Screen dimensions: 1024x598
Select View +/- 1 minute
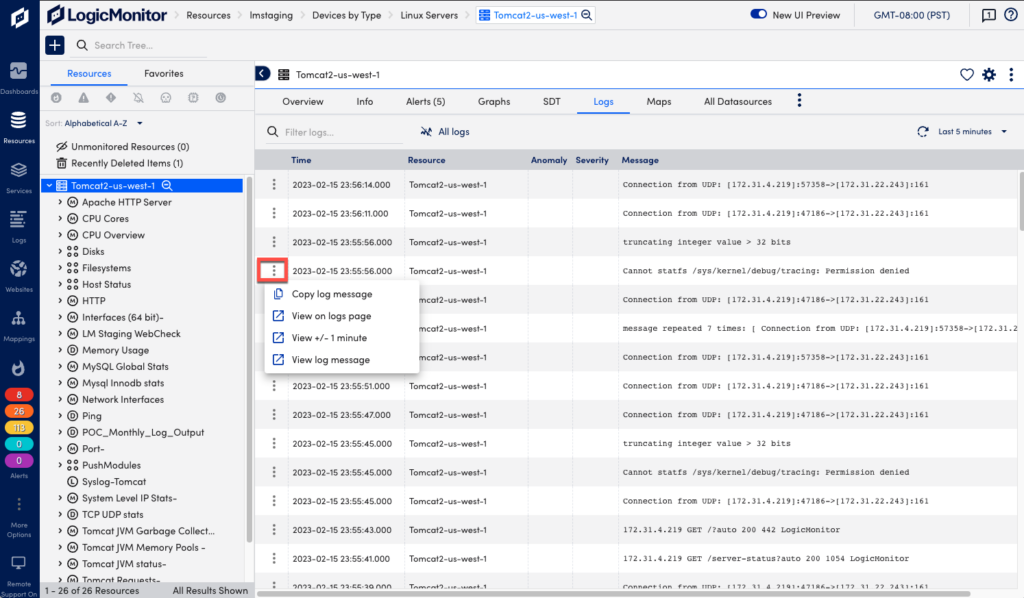(x=342, y=338)
